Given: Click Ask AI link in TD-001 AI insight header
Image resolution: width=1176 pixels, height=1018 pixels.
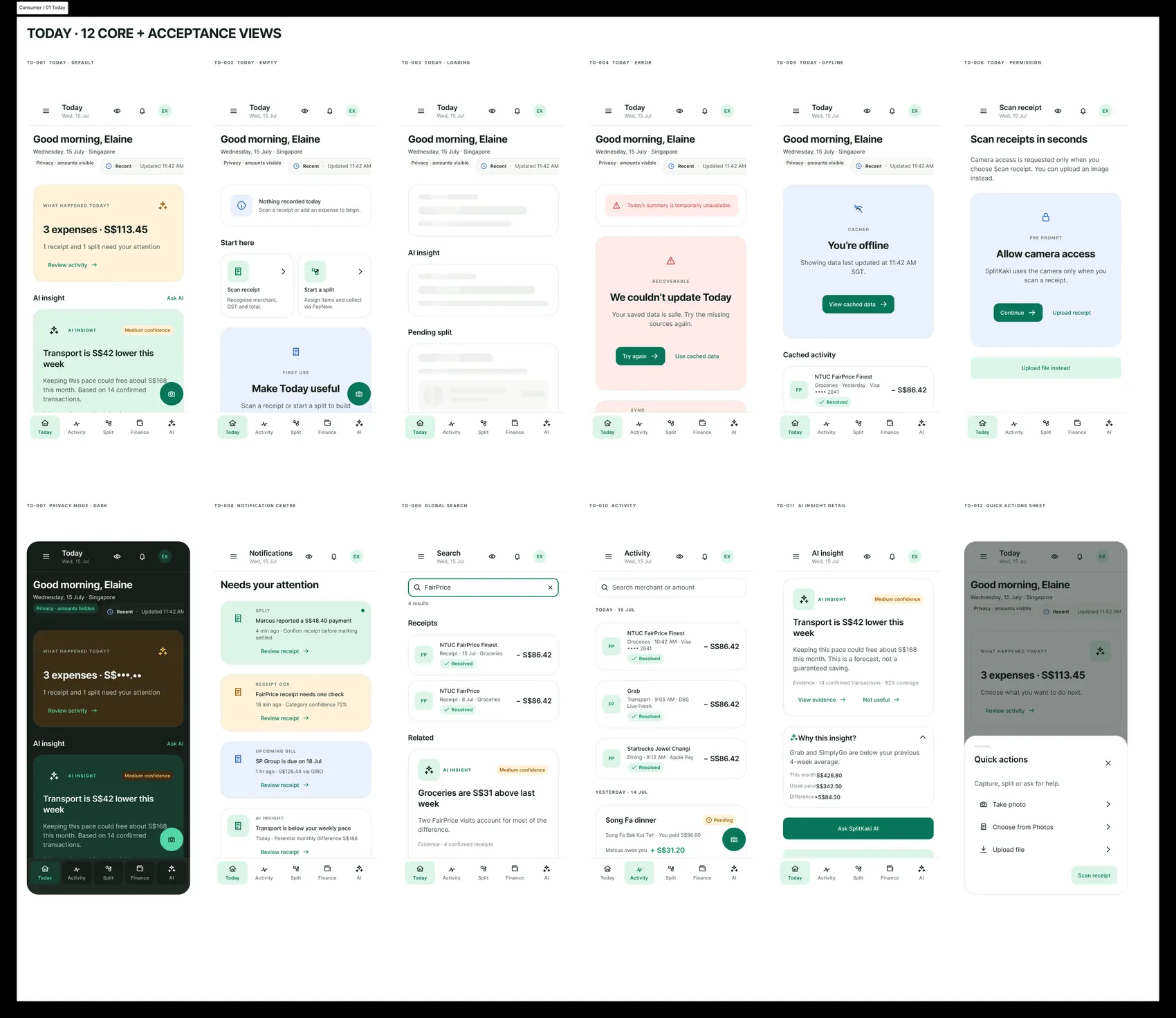Looking at the screenshot, I should tap(175, 298).
